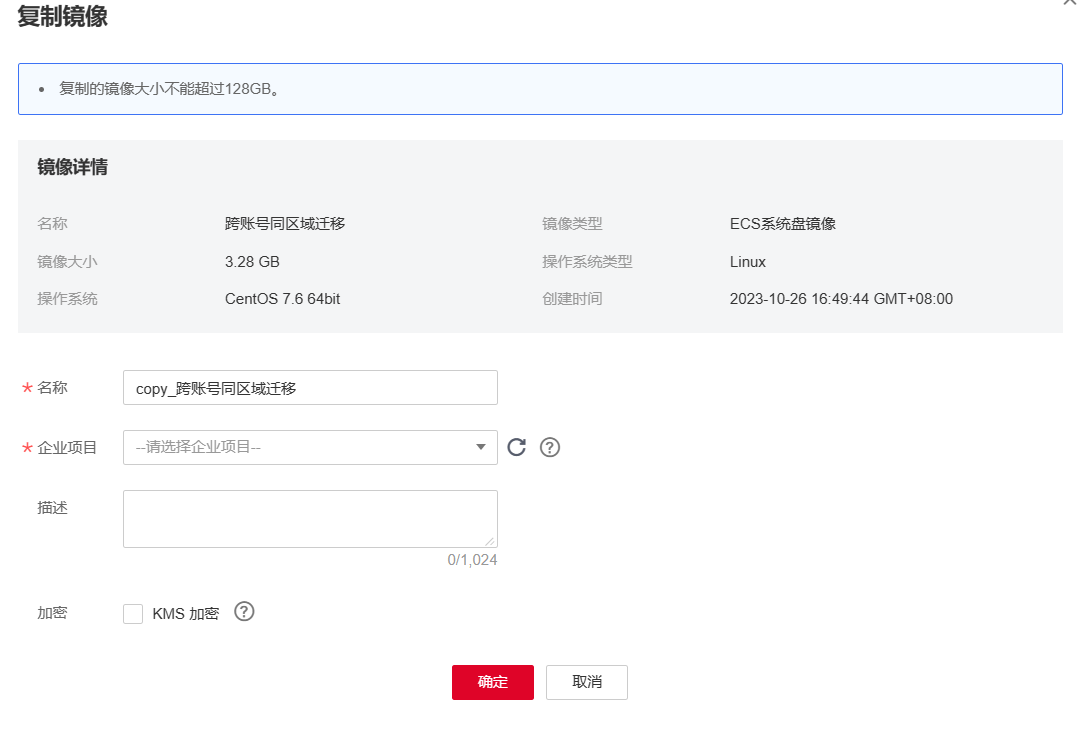Select creation time 2023-10-26 16:49:44
The height and width of the screenshot is (735, 1087).
[x=799, y=299]
